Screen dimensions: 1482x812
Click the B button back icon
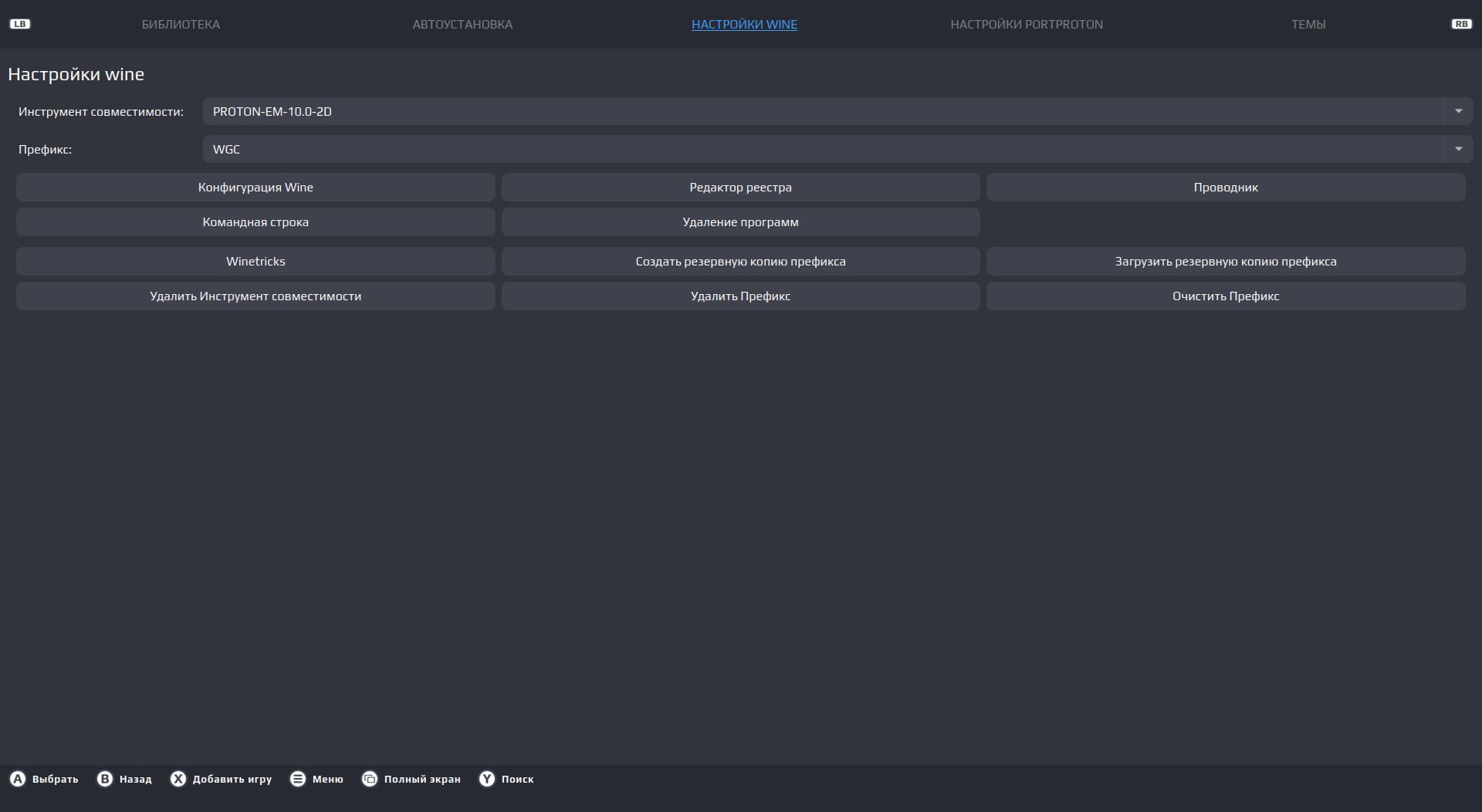point(105,779)
